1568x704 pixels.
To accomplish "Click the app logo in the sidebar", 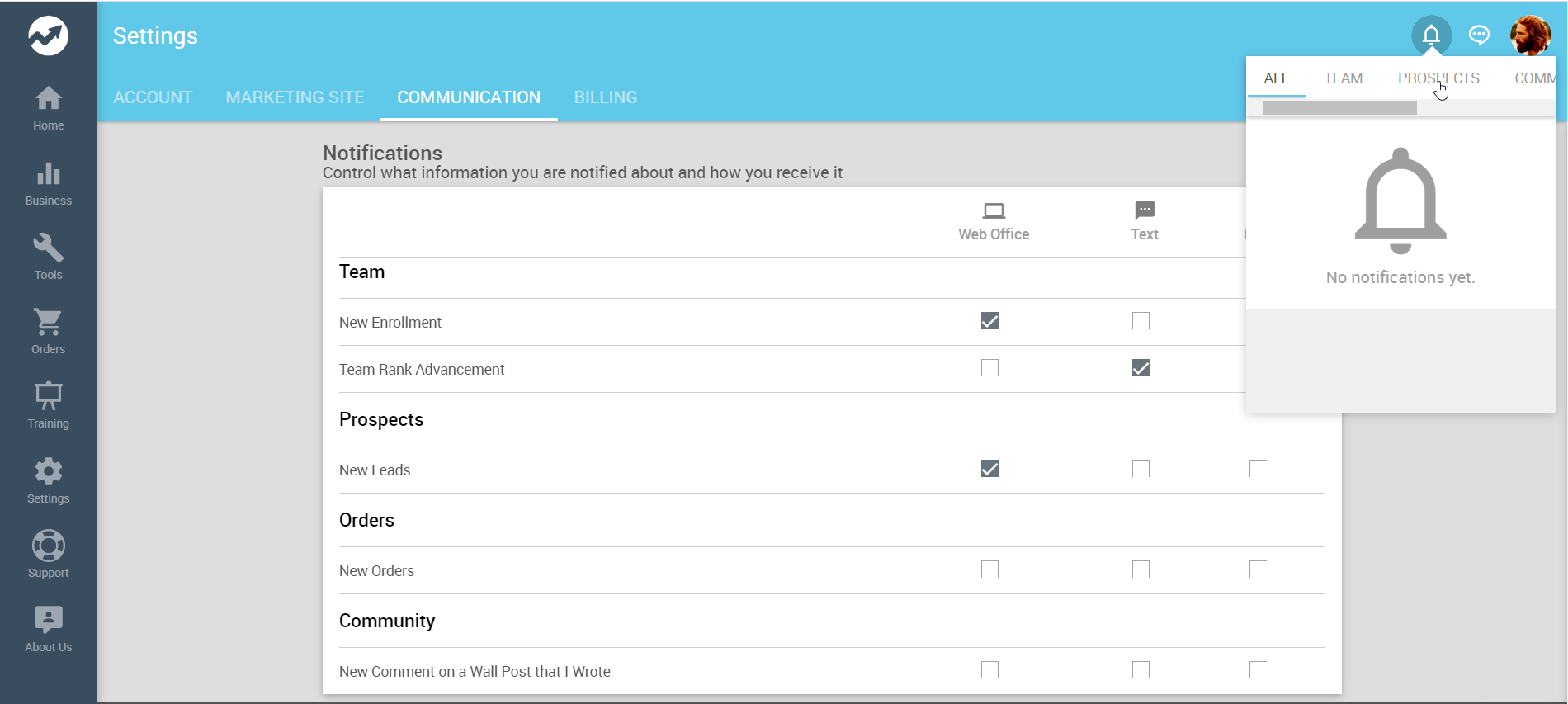I will point(48,35).
